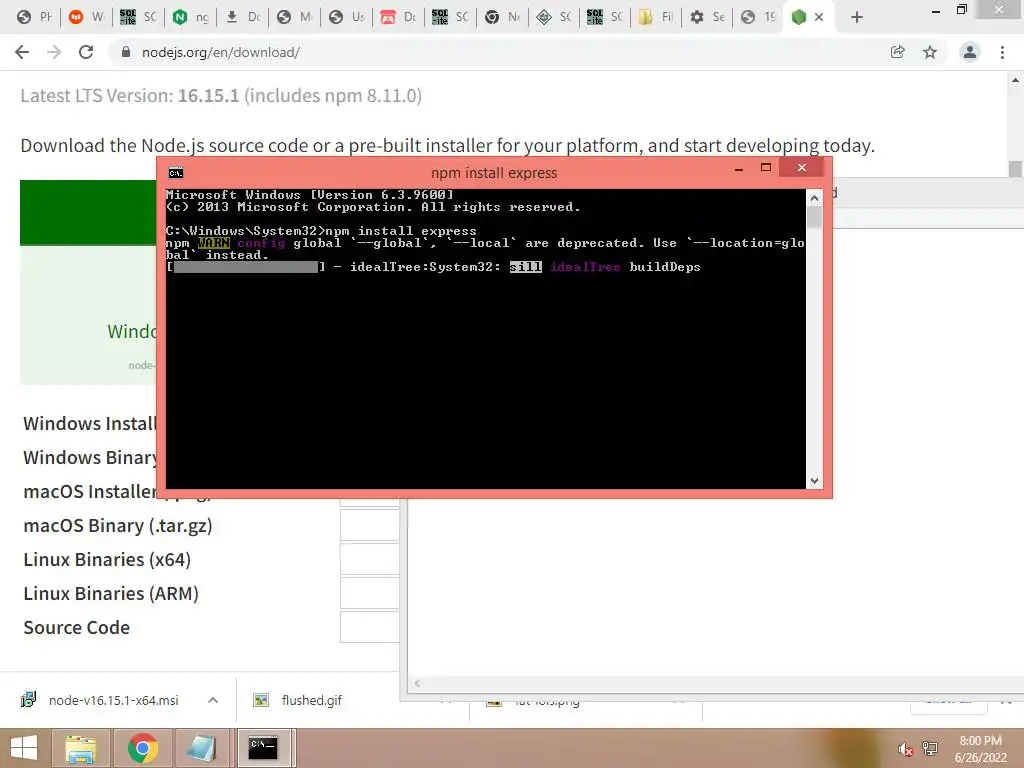This screenshot has width=1024, height=768.
Task: Share this page from address bar
Action: coord(897,52)
